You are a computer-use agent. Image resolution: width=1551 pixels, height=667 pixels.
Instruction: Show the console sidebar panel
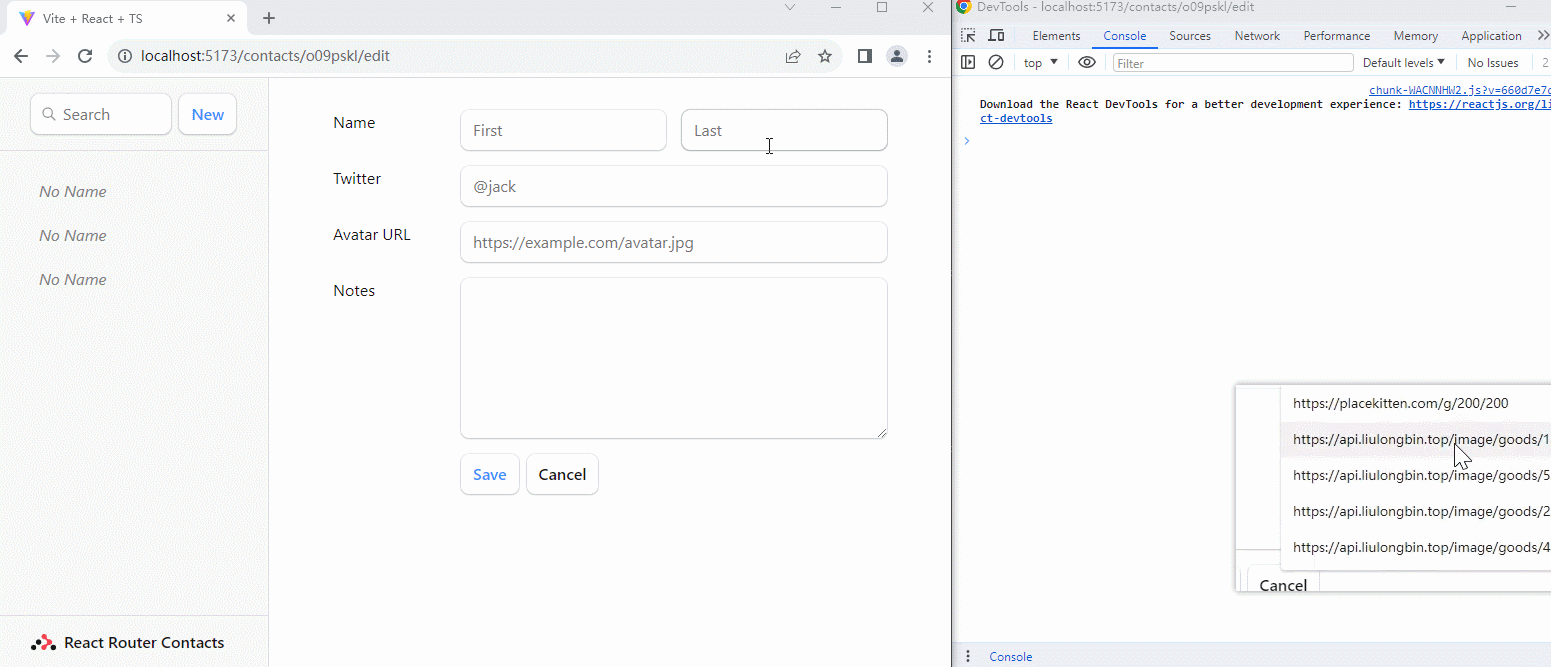tap(968, 63)
